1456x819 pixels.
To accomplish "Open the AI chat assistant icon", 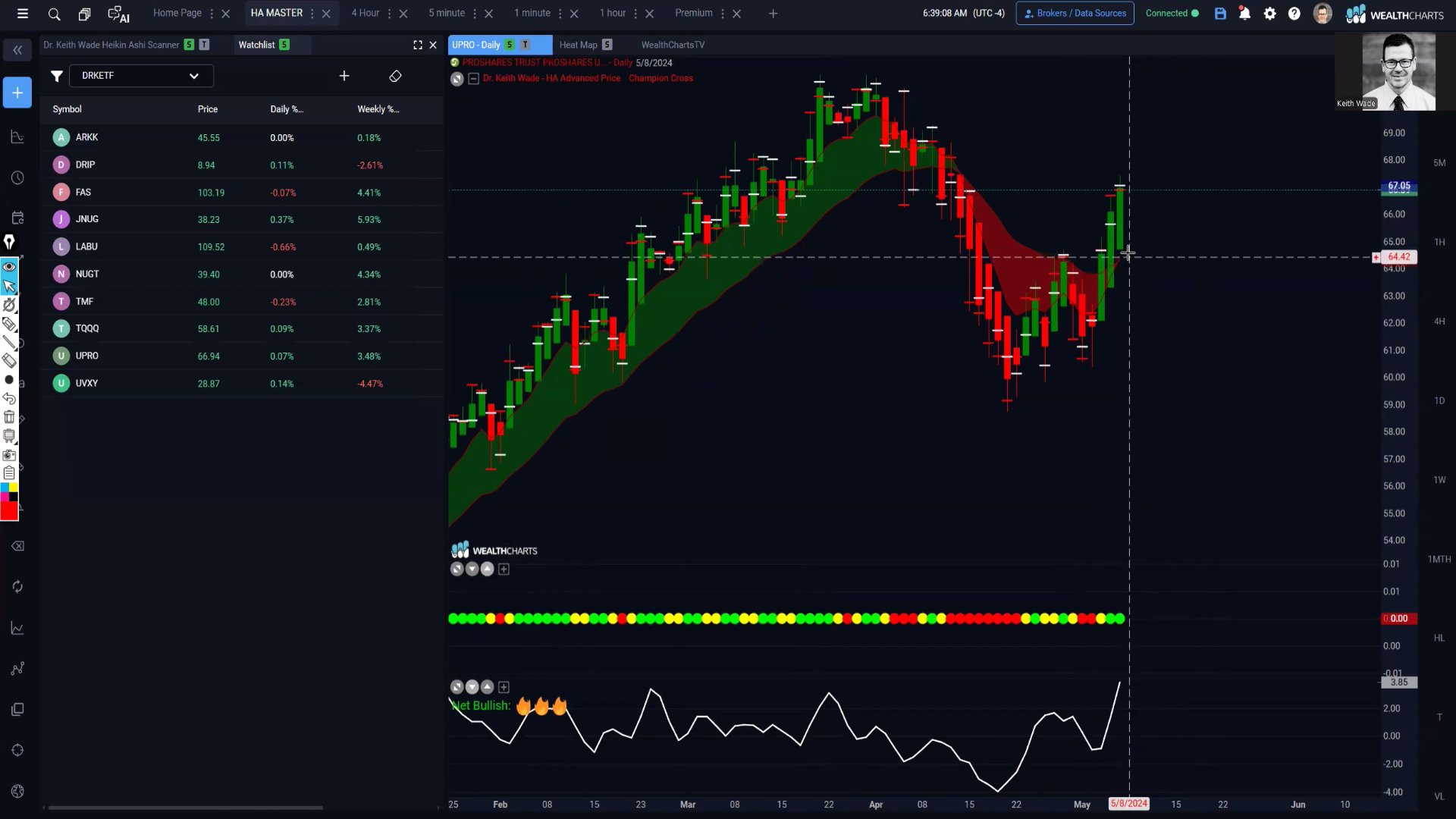I will tap(118, 14).
